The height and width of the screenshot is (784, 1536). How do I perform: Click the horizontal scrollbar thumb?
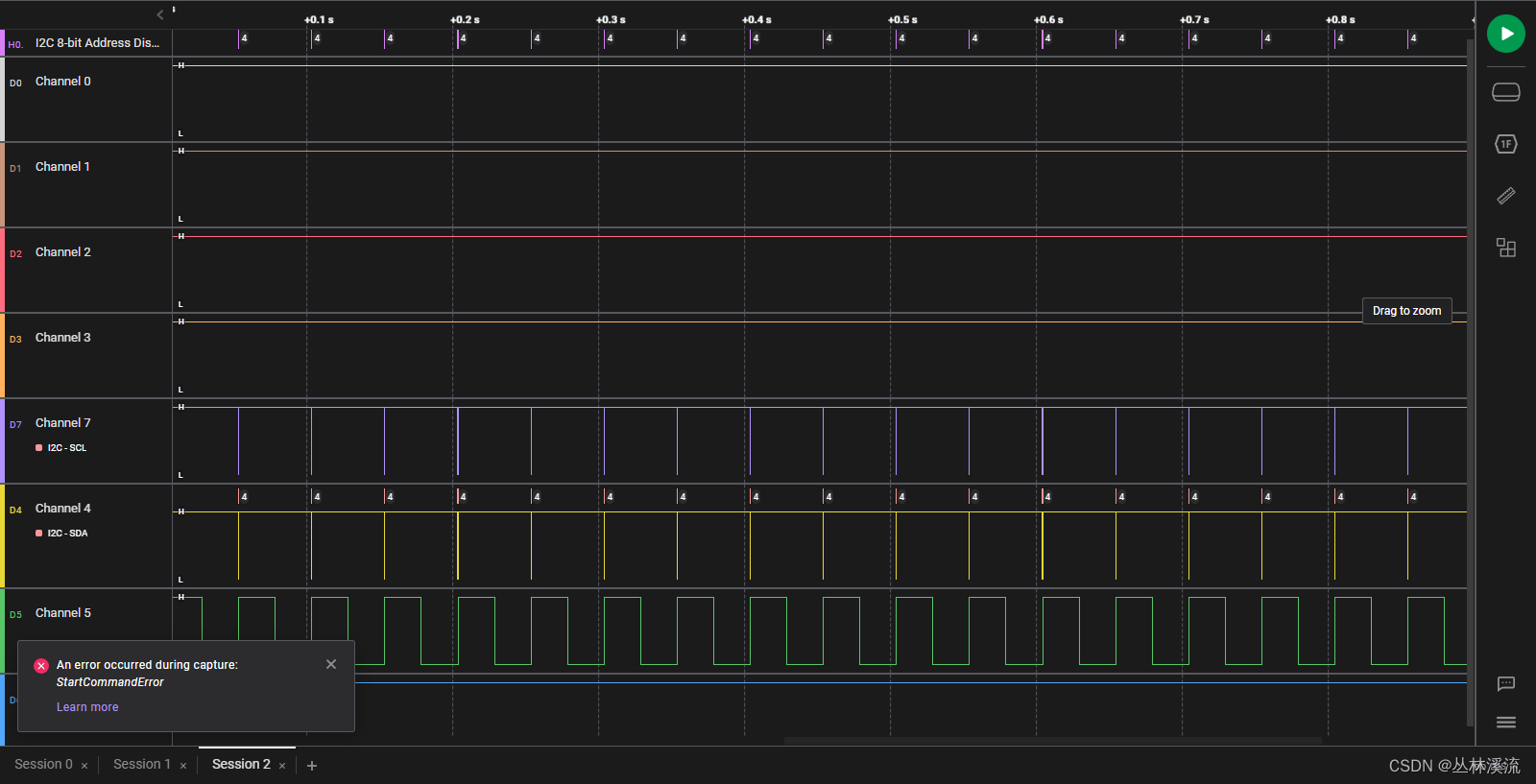(x=1053, y=741)
